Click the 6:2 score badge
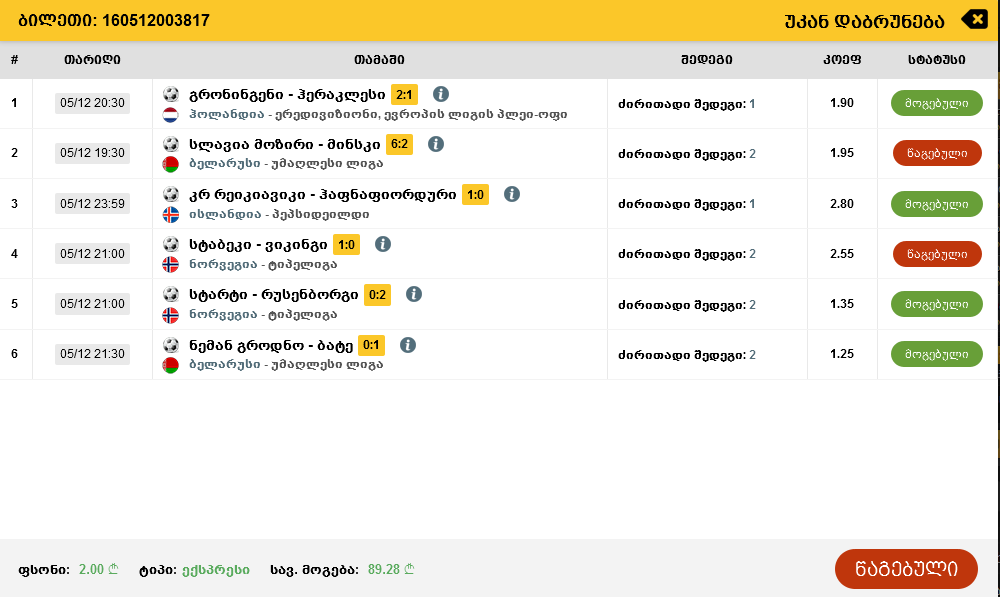Viewport: 1000px width, 597px height. 399,144
